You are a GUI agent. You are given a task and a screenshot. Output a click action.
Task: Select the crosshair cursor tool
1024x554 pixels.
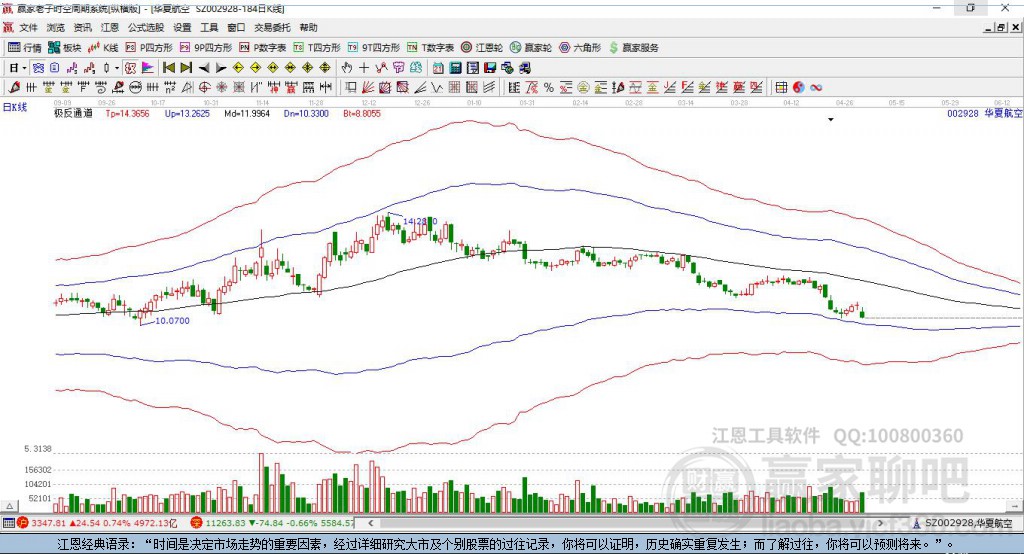point(364,67)
